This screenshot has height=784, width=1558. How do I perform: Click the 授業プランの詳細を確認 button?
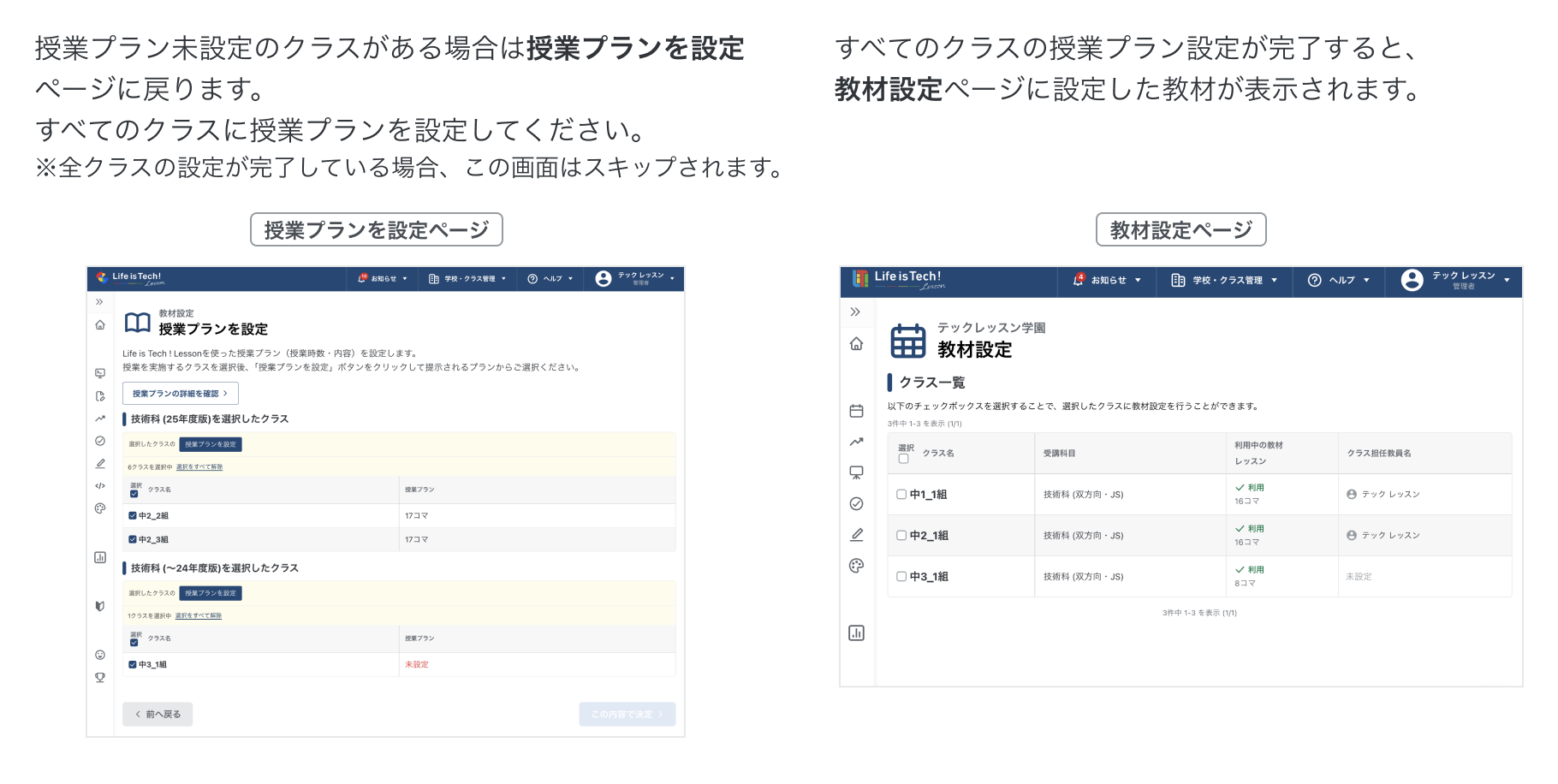[x=180, y=394]
